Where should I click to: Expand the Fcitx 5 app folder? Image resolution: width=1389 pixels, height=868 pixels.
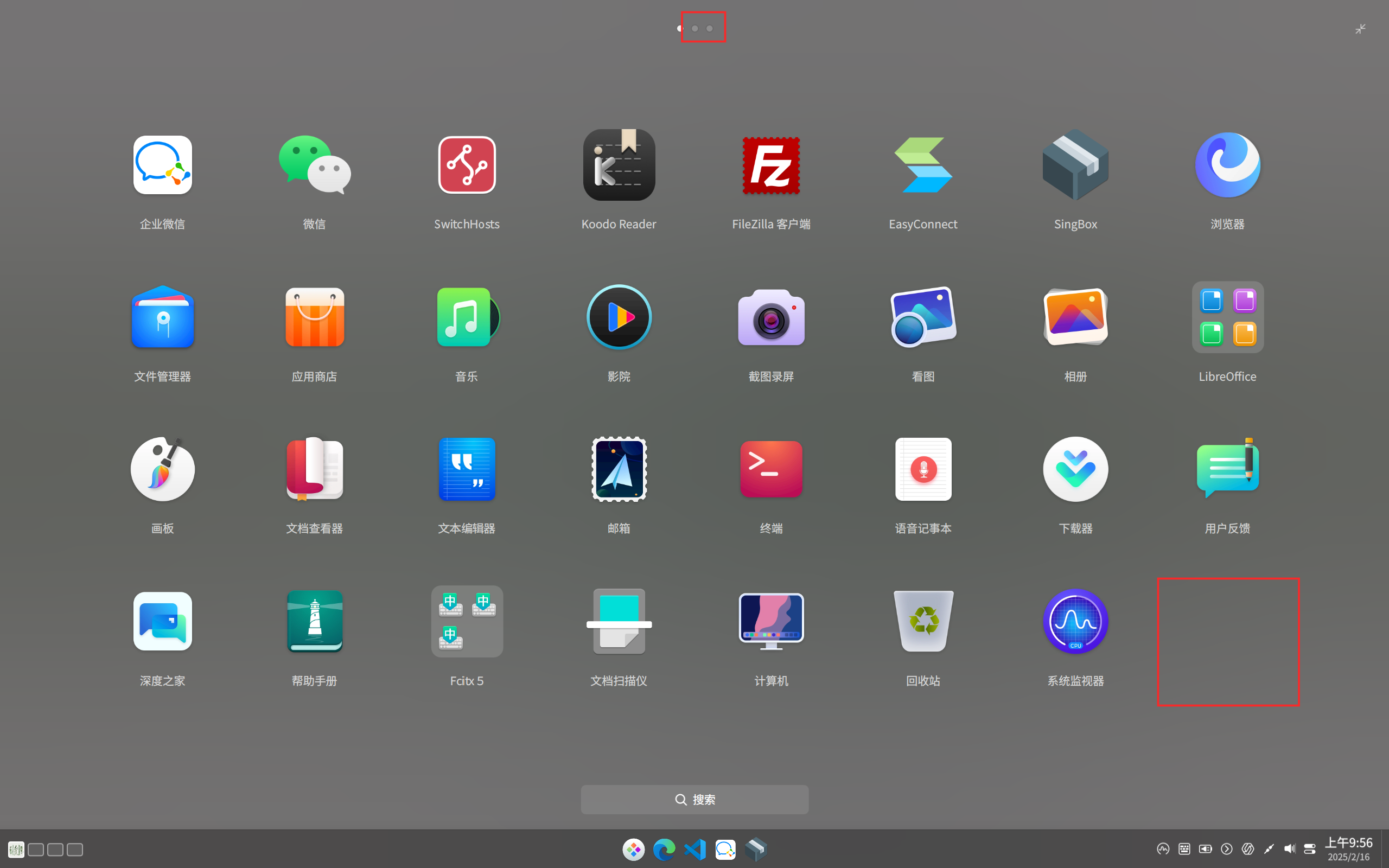(x=467, y=621)
